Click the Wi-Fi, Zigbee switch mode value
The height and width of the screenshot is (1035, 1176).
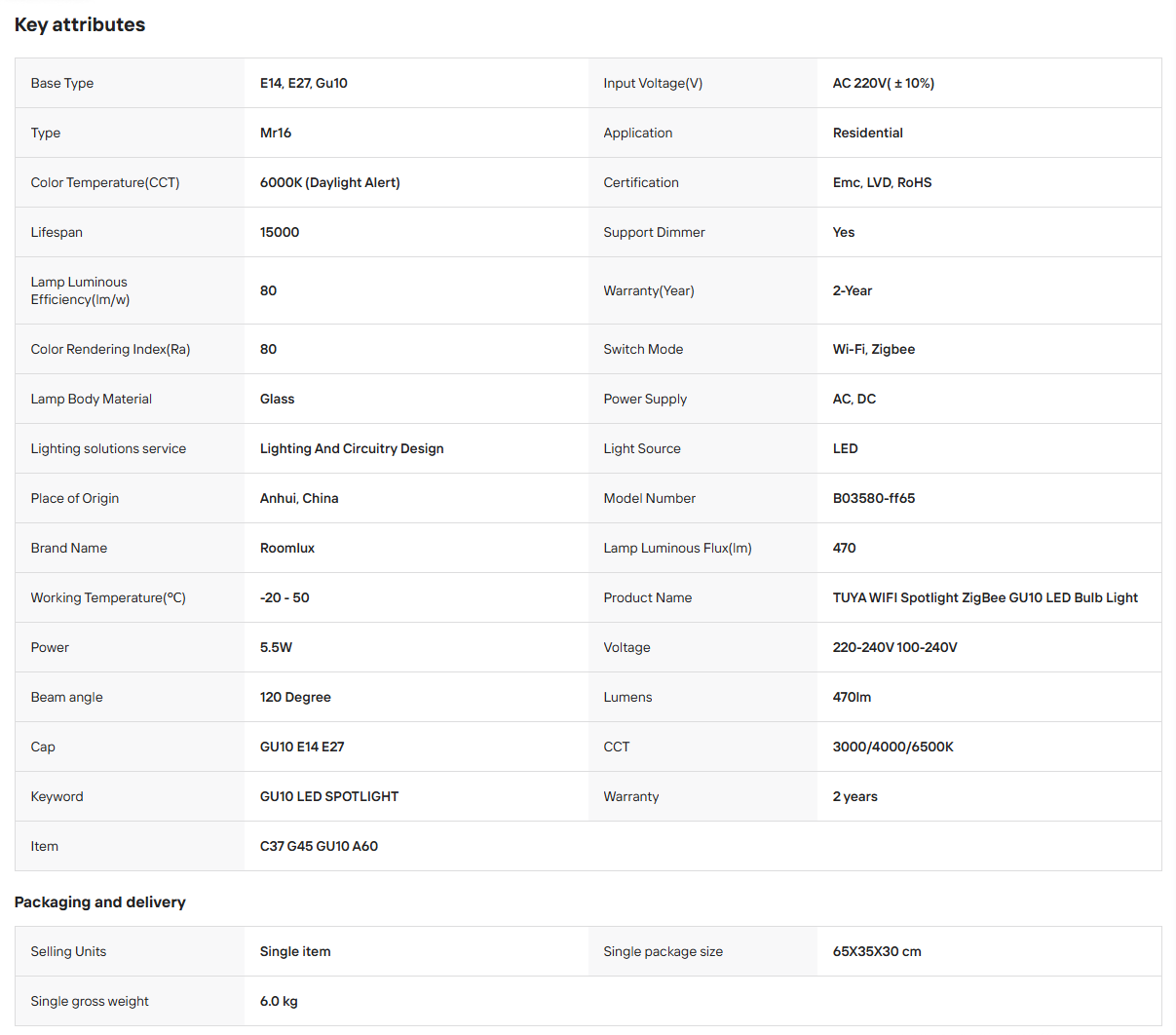[x=874, y=349]
